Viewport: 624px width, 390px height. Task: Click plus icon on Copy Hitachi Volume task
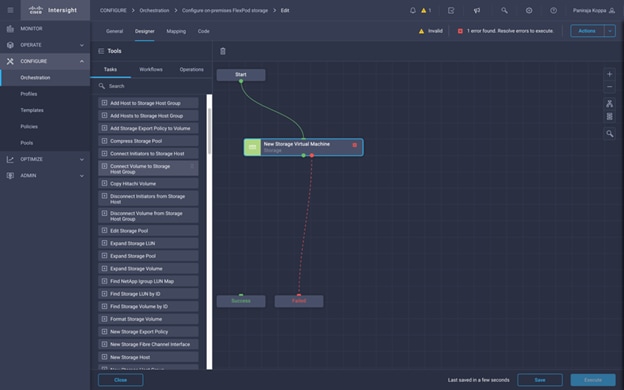tap(104, 183)
